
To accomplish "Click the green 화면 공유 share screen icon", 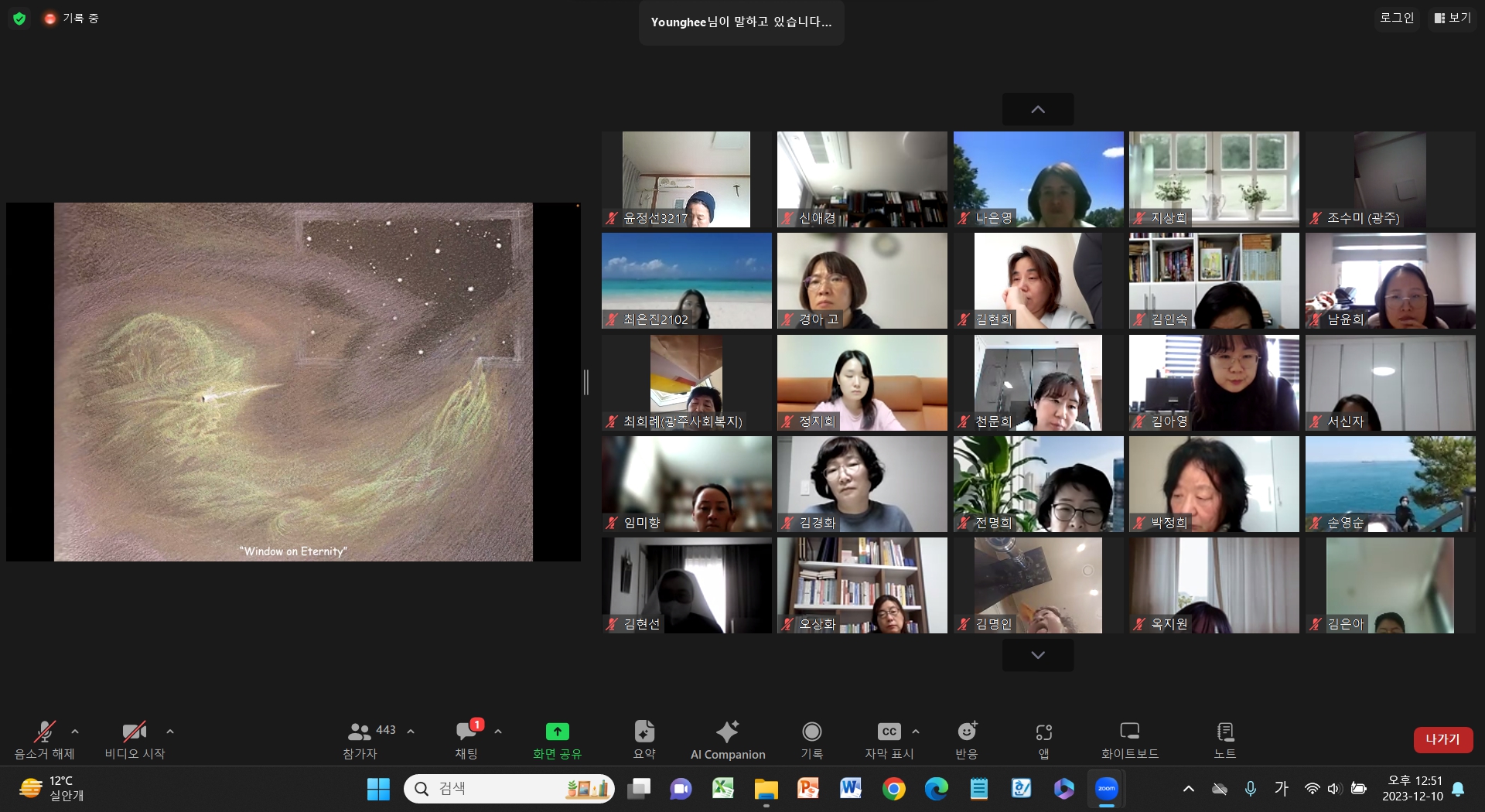I will click(x=557, y=732).
